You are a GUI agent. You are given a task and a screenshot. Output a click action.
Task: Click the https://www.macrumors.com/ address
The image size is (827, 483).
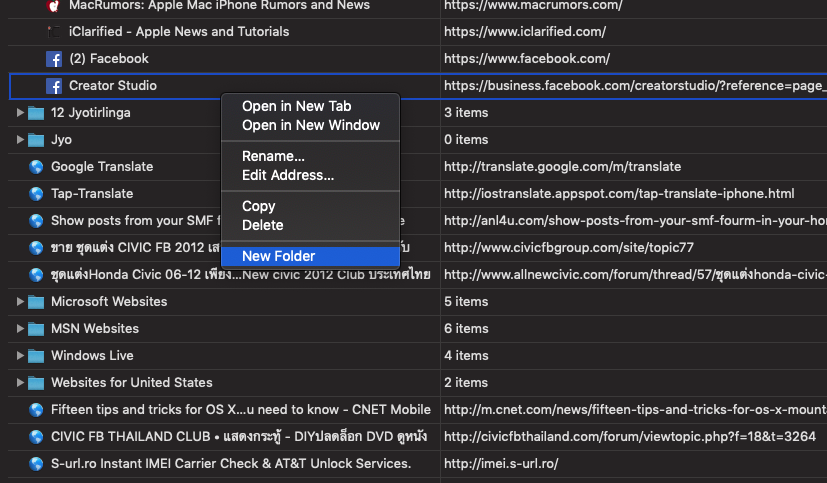click(x=533, y=5)
